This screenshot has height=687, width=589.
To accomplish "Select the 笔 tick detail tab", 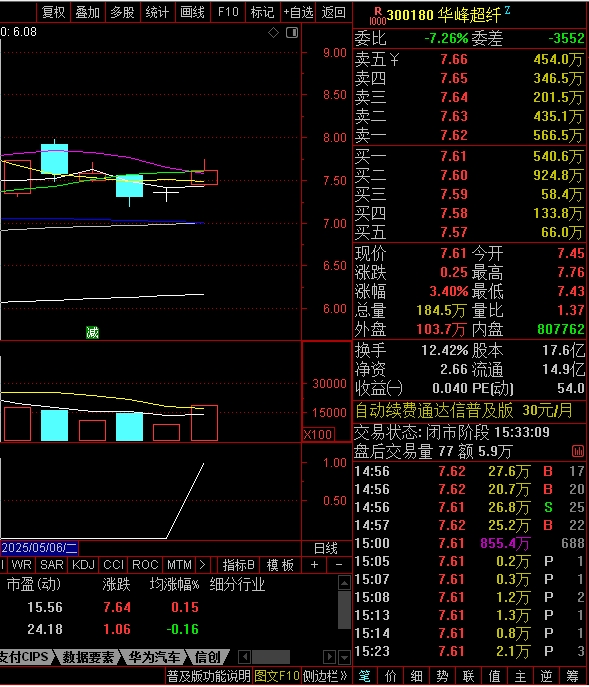I will click(365, 676).
